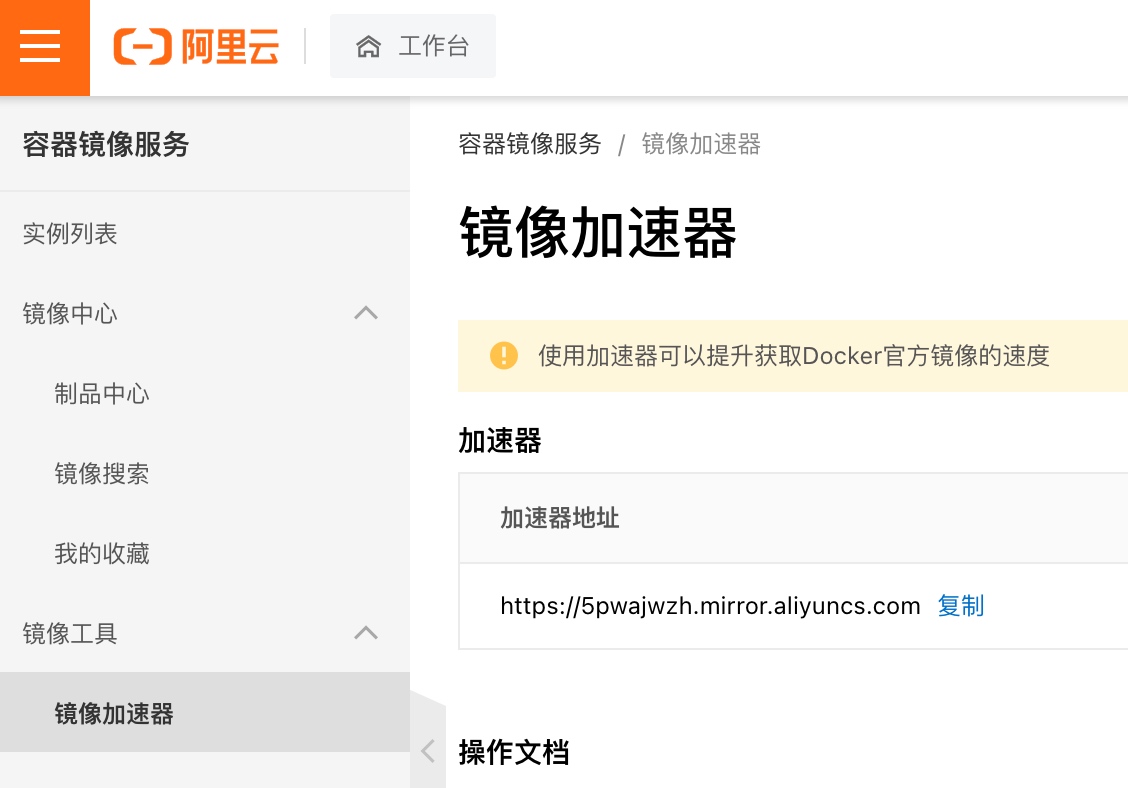
Task: Click the 操作文档 section heading
Action: click(514, 752)
